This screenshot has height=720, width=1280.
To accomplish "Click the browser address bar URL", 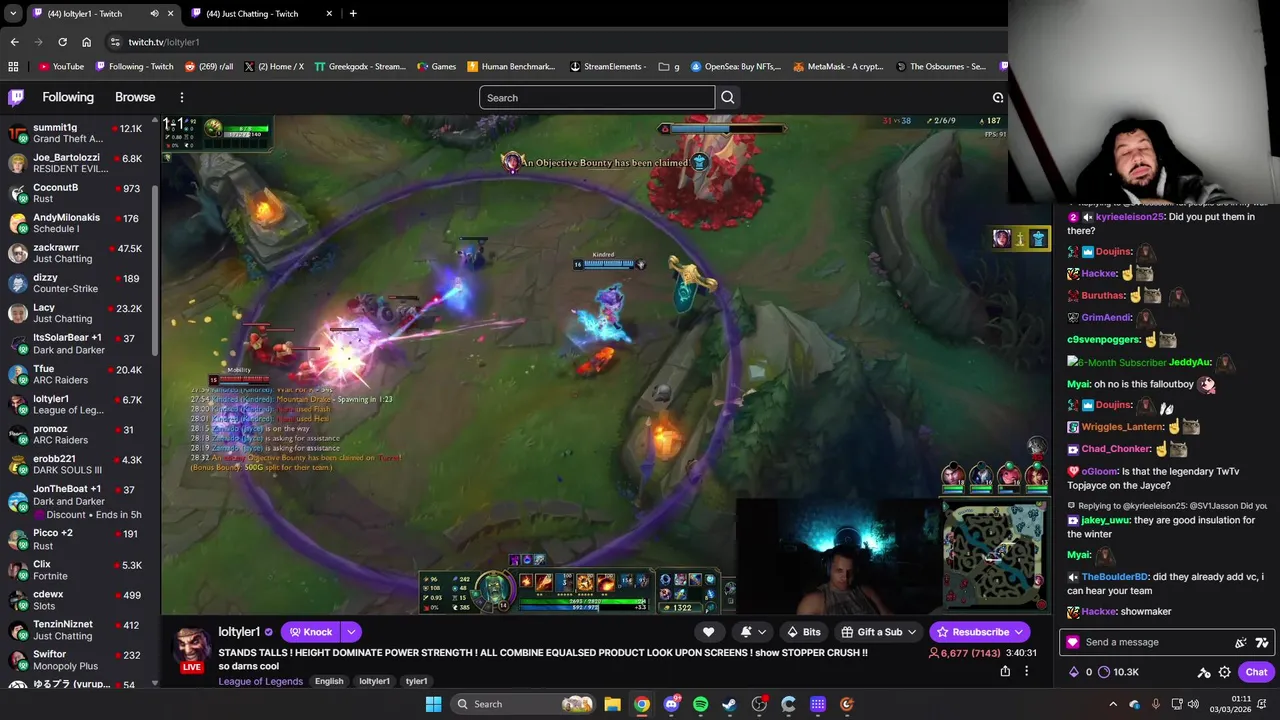I will point(164,42).
